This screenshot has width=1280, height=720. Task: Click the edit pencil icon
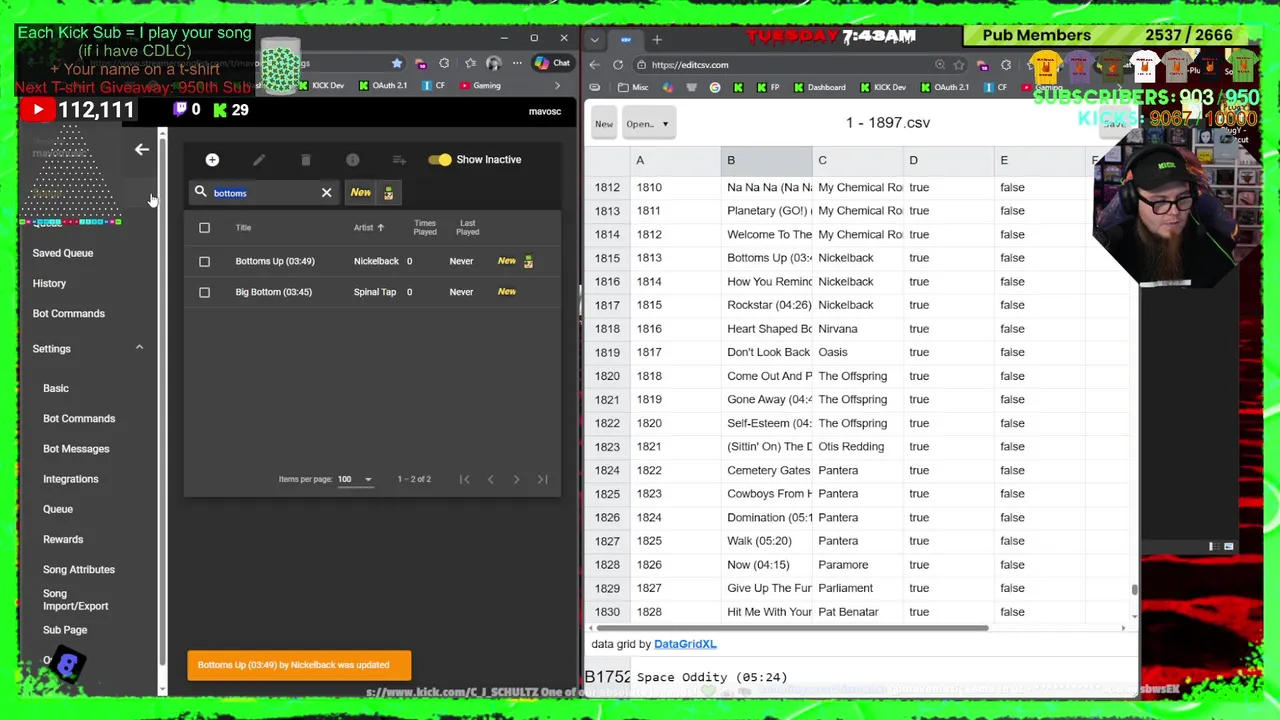coord(259,160)
